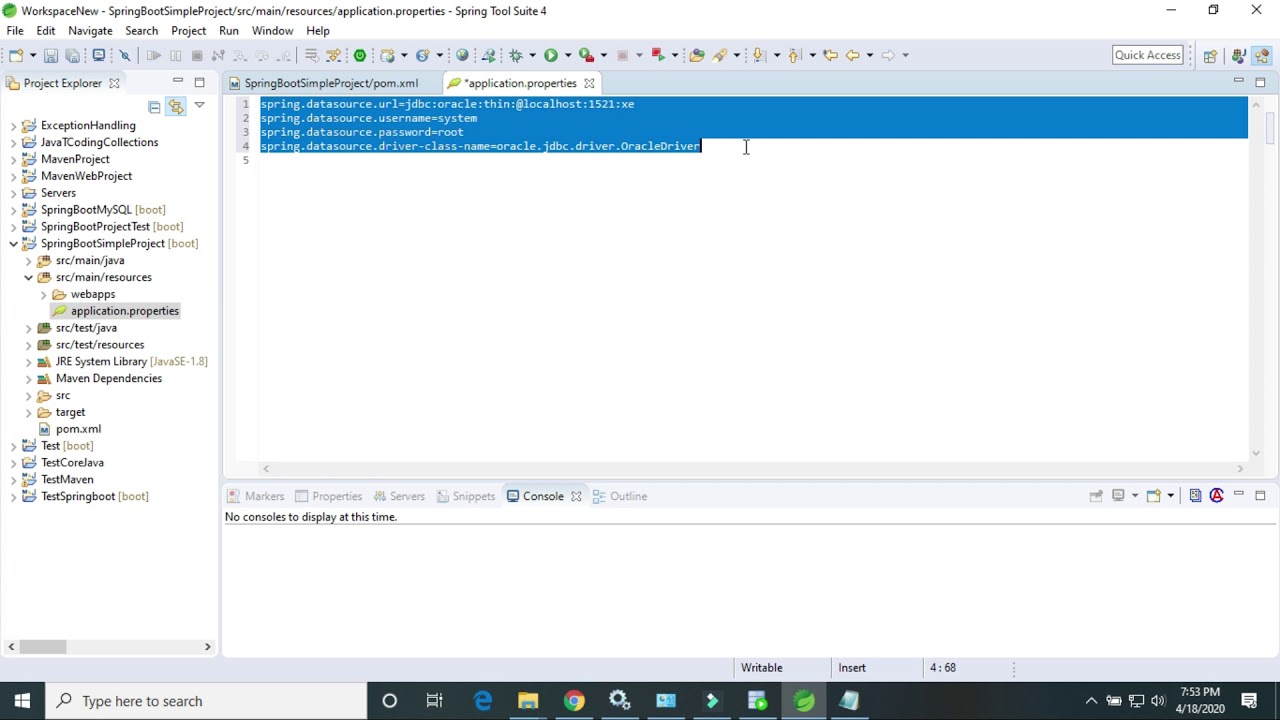Open the File menu
This screenshot has height=720, width=1280.
[15, 31]
